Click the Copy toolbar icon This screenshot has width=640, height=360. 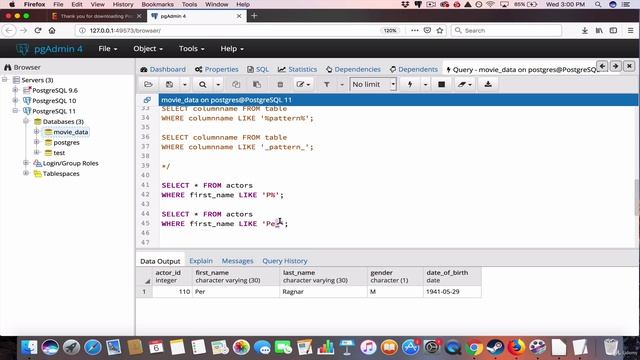(236, 84)
